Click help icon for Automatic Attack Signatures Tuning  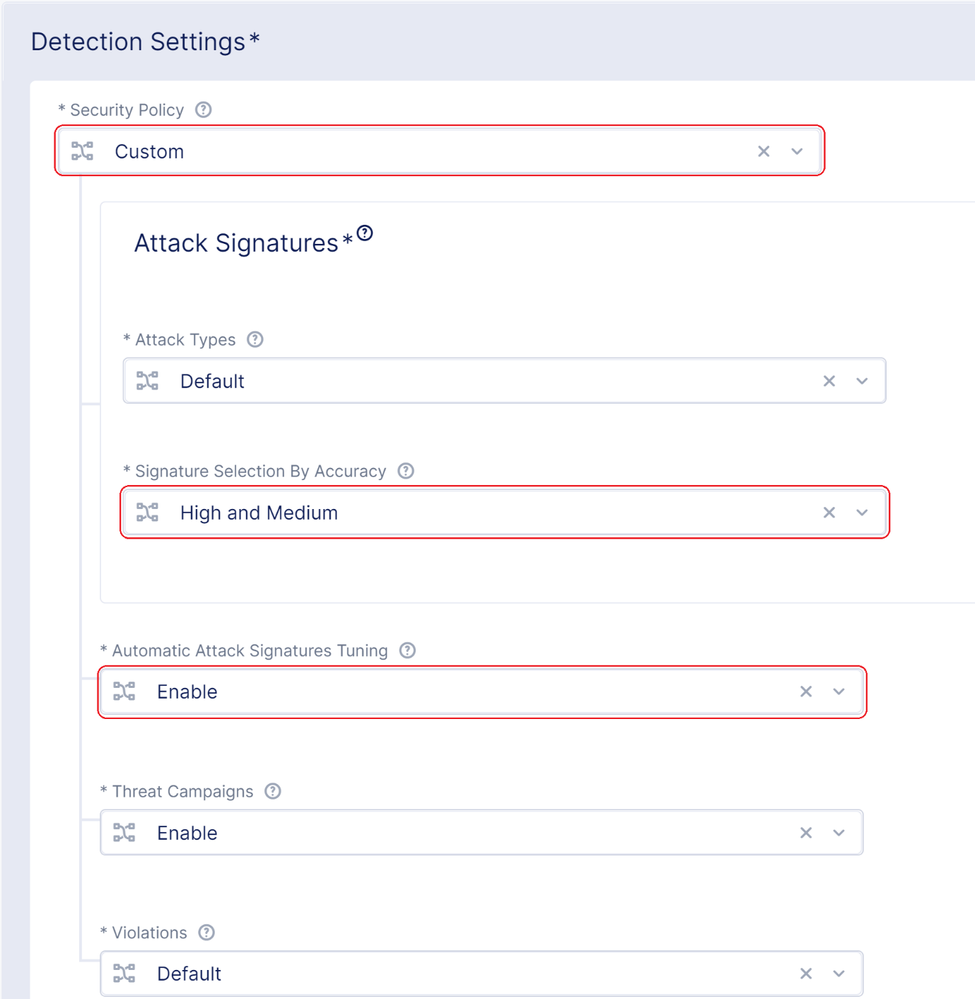407,651
